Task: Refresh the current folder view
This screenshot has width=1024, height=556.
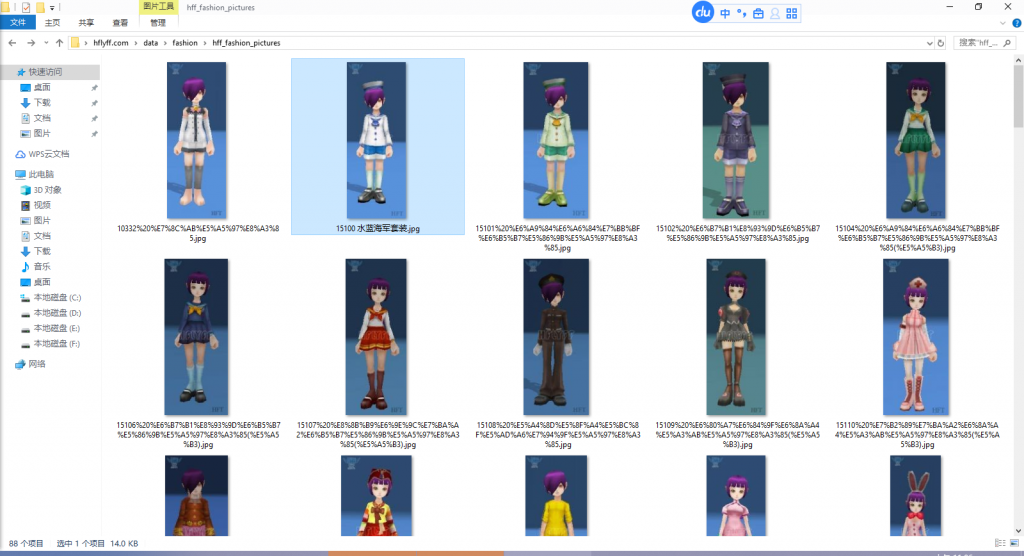Action: 940,43
